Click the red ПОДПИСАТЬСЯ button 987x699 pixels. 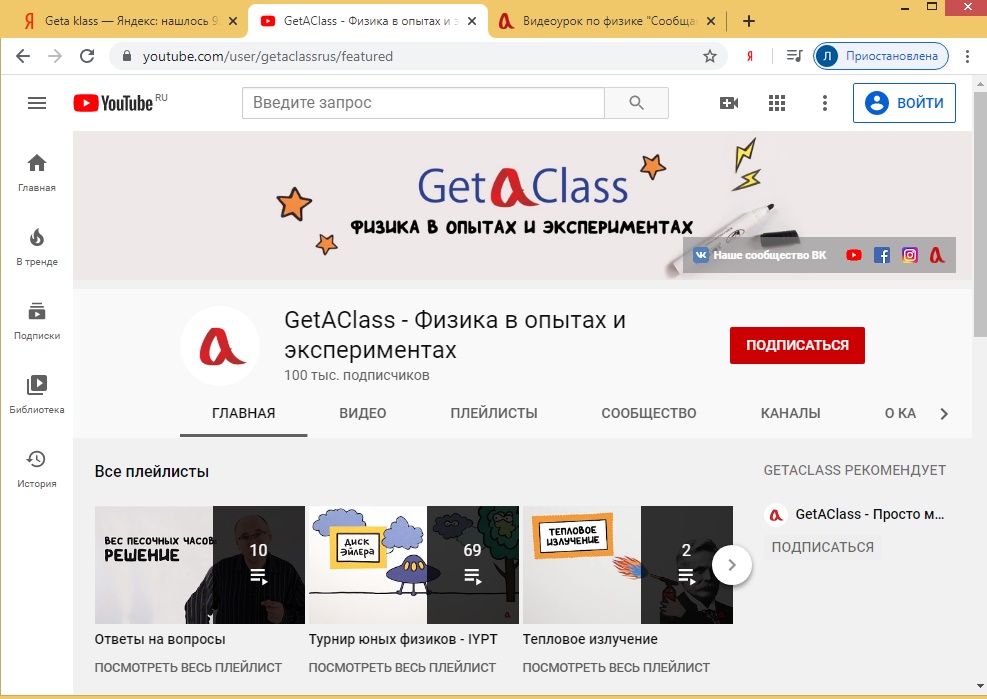798,345
